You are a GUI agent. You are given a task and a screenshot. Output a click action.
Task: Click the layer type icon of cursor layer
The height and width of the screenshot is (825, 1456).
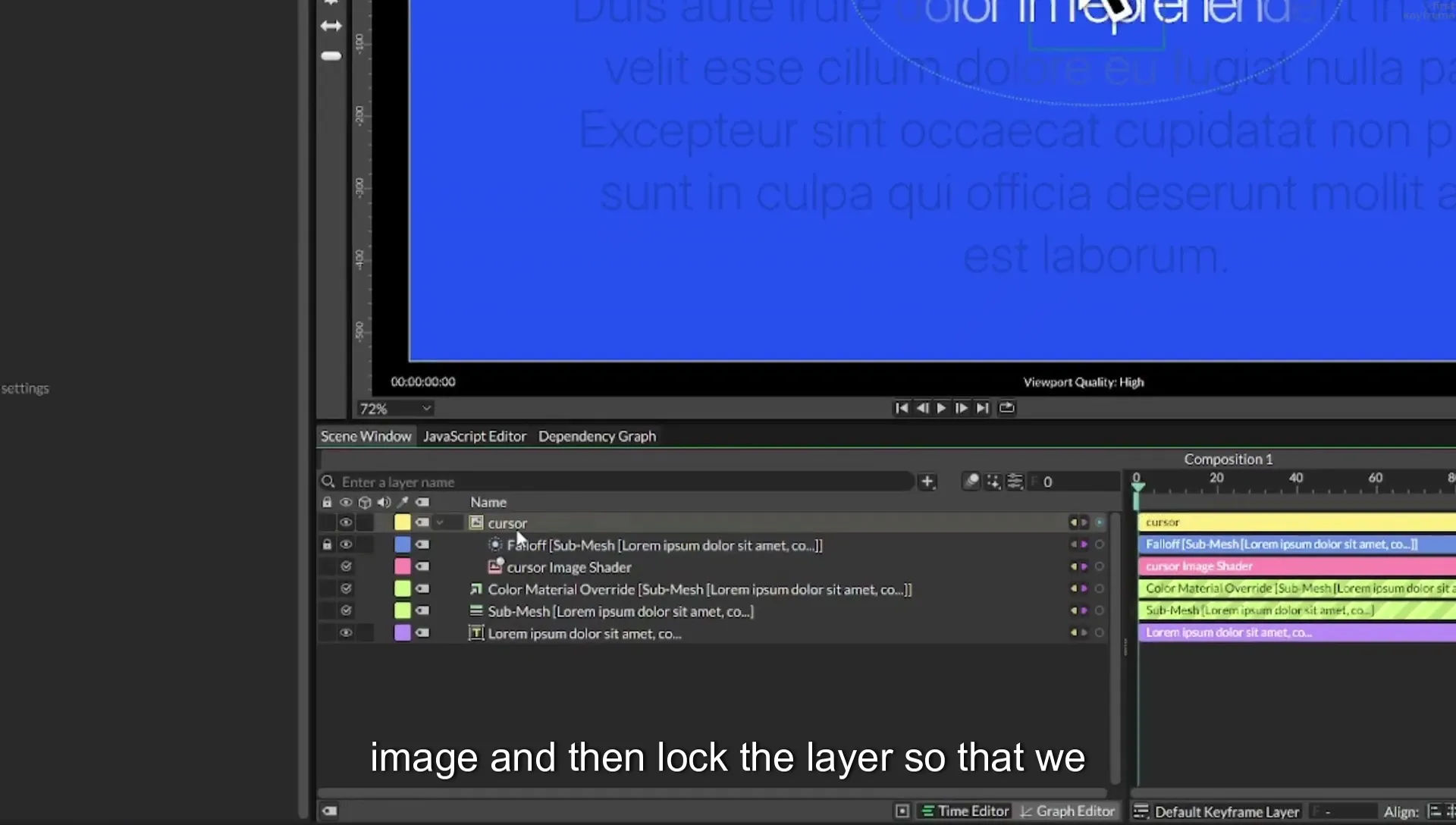(476, 522)
